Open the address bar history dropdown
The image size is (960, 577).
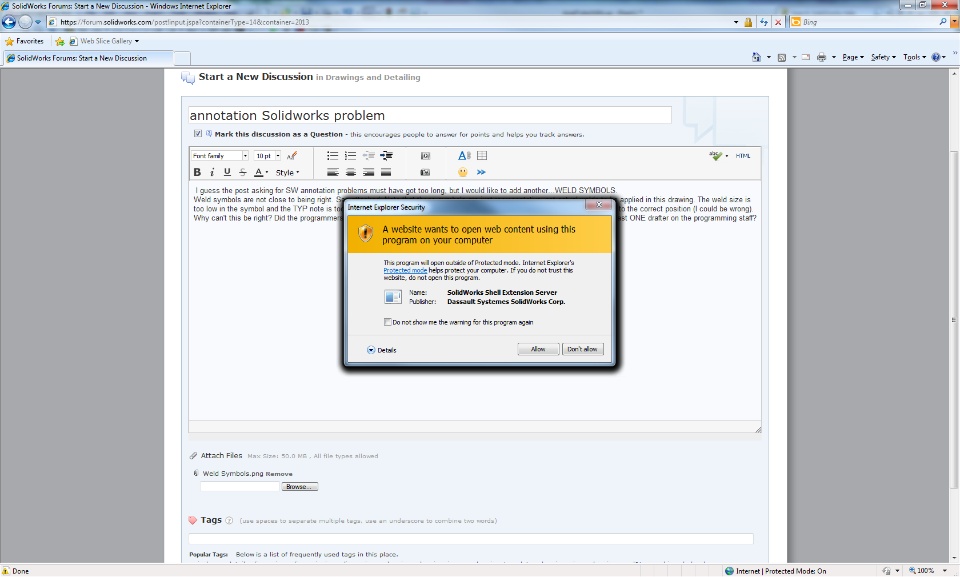click(736, 22)
